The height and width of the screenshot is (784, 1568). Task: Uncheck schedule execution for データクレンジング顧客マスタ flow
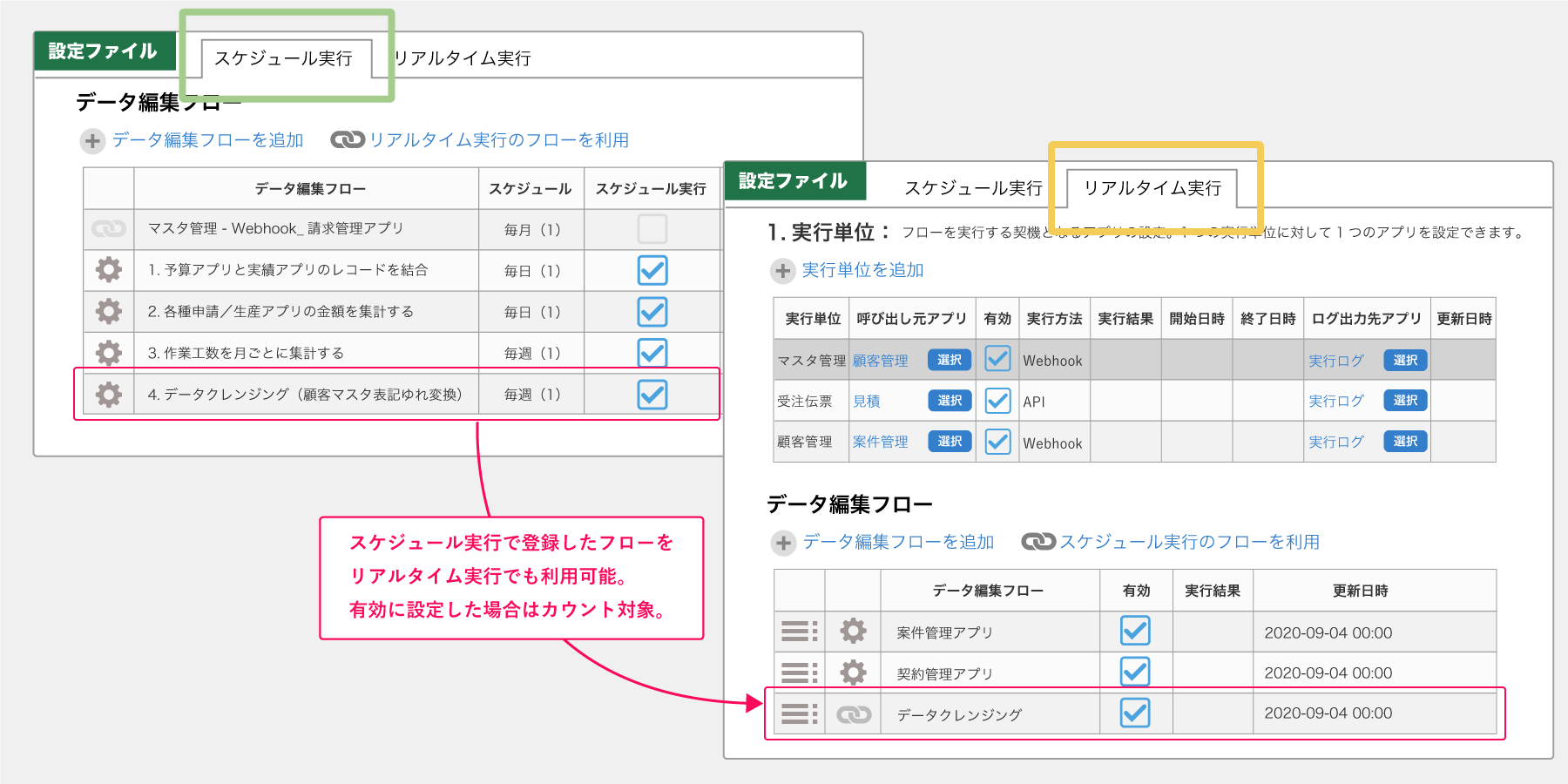(x=652, y=395)
